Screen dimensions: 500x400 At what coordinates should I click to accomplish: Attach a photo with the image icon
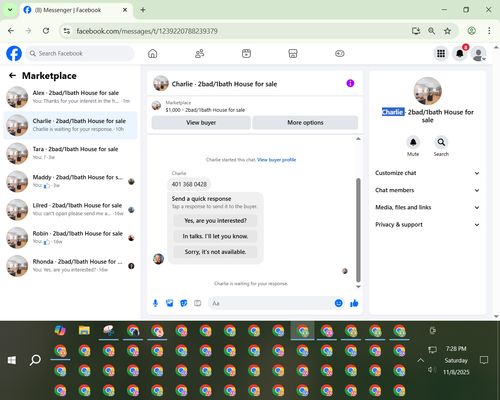(170, 303)
